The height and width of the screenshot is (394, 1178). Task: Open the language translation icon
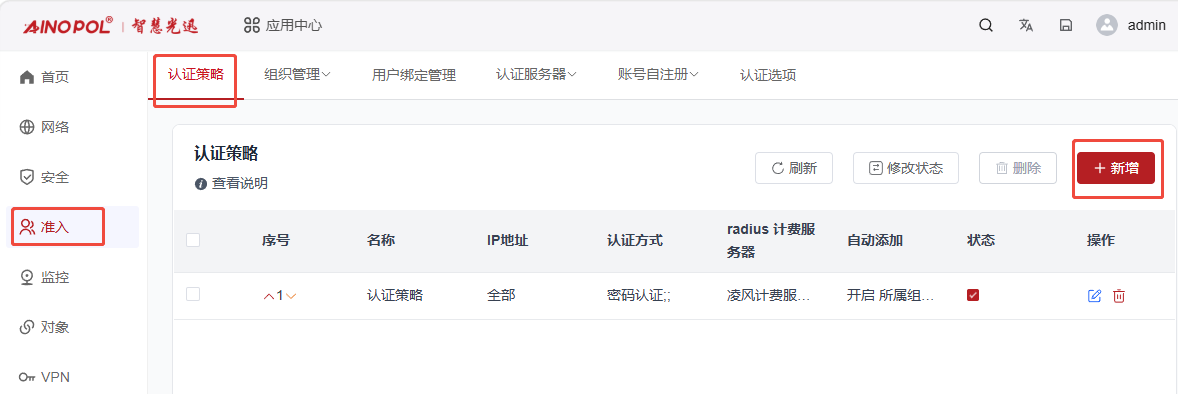1025,26
